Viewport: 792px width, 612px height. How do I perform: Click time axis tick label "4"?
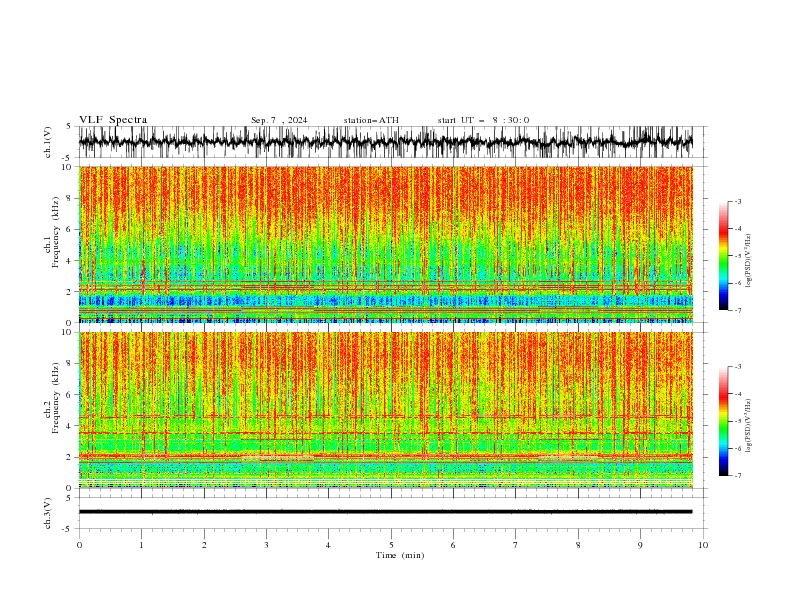click(328, 545)
